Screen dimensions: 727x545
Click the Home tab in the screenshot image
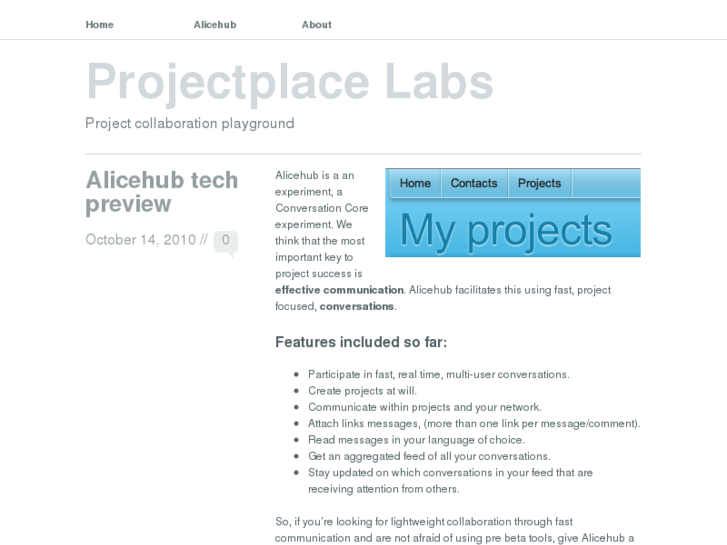[x=415, y=183]
